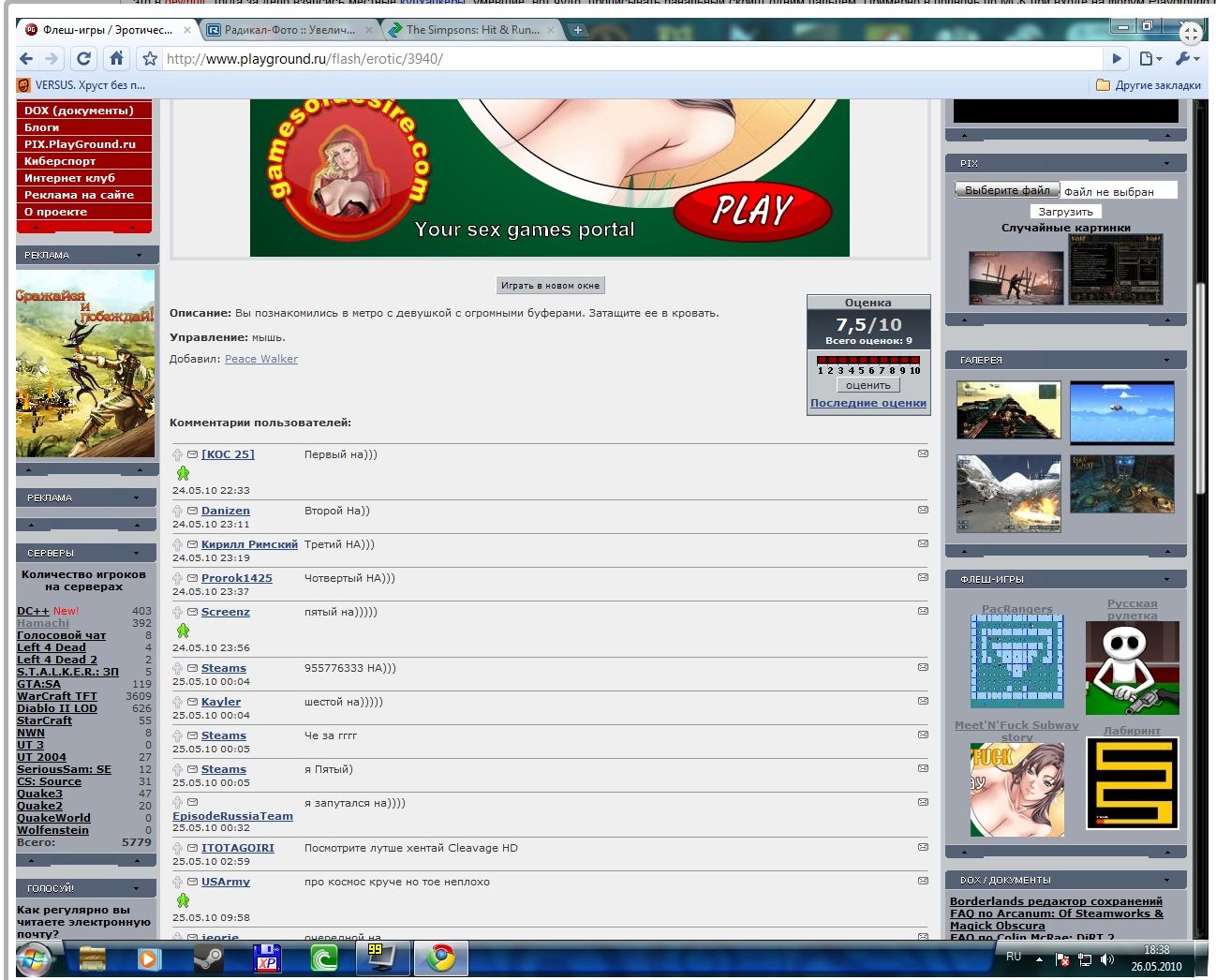The height and width of the screenshot is (980, 1216).
Task: Open the О проекте menu item
Action: 83,212
